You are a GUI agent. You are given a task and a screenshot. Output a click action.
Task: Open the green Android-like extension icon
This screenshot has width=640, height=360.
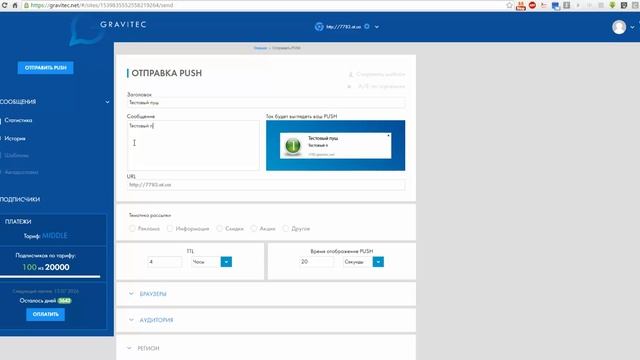612,5
